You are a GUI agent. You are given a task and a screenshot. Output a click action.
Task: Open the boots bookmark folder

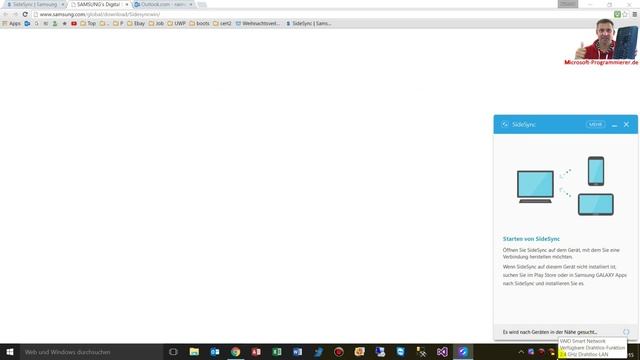199,24
